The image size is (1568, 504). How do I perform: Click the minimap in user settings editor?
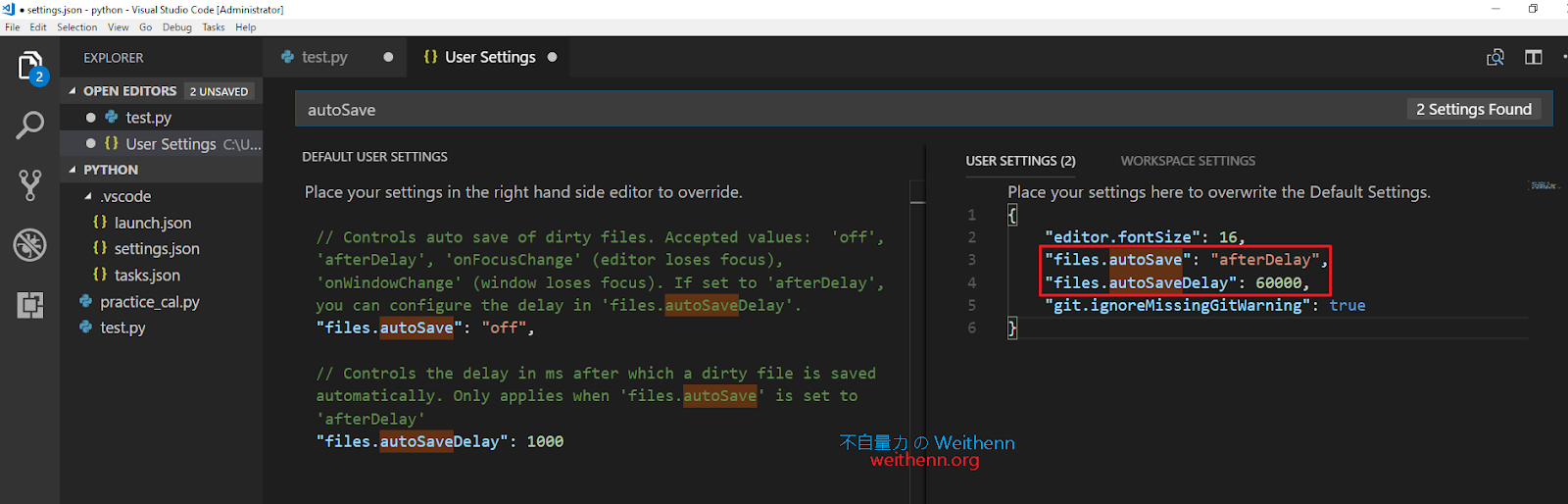click(x=1543, y=185)
